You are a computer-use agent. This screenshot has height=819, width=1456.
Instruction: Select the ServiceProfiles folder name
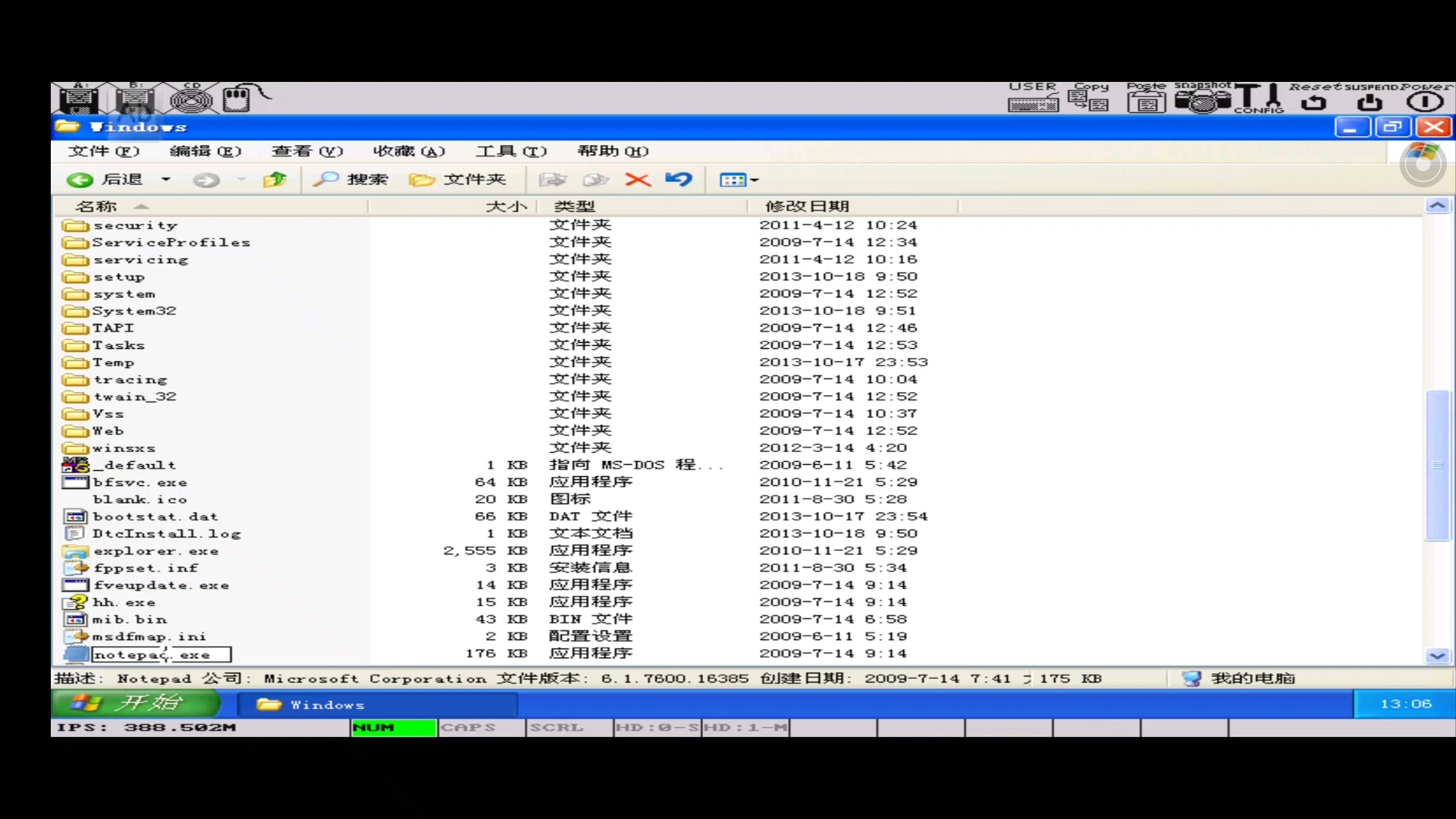click(x=171, y=243)
